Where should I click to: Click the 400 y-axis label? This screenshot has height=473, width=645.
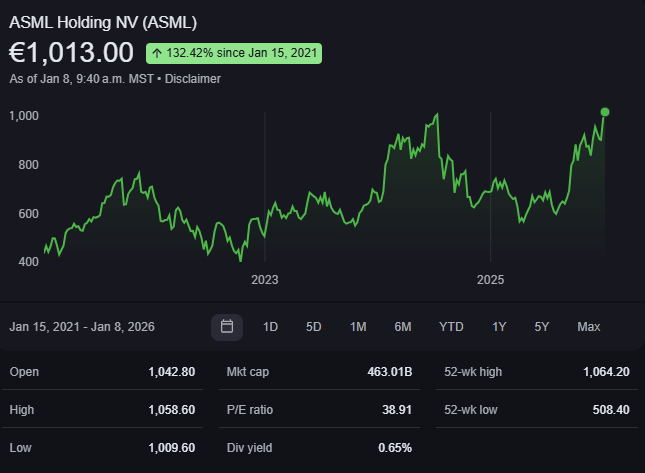coord(28,262)
